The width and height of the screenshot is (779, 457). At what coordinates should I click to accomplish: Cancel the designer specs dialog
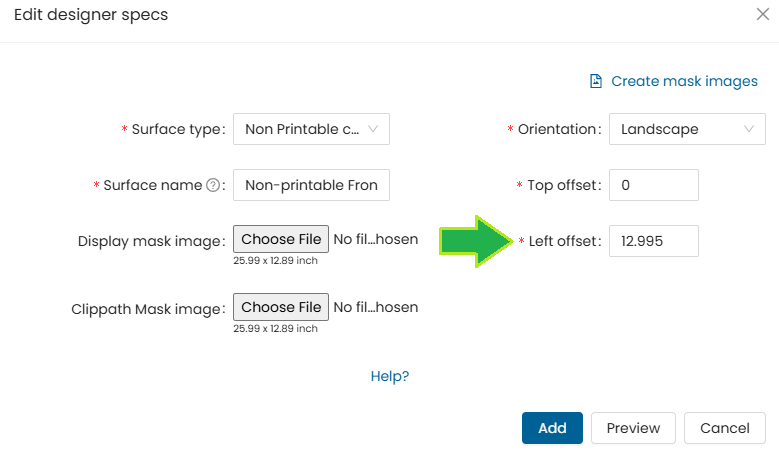(x=724, y=428)
